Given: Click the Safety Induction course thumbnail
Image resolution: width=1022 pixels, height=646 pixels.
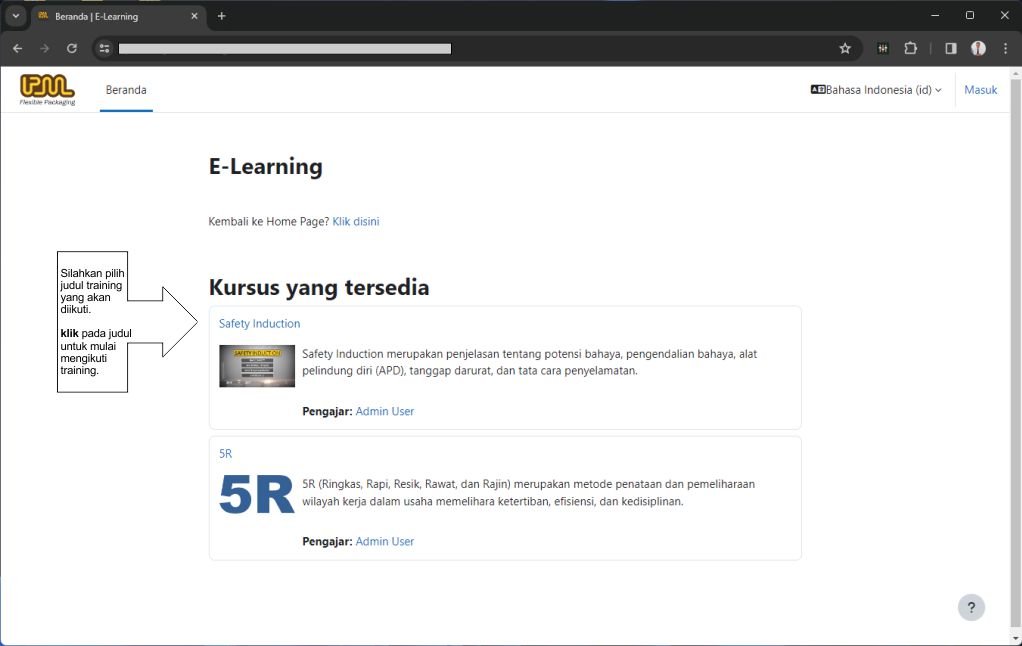Looking at the screenshot, I should pyautogui.click(x=257, y=366).
